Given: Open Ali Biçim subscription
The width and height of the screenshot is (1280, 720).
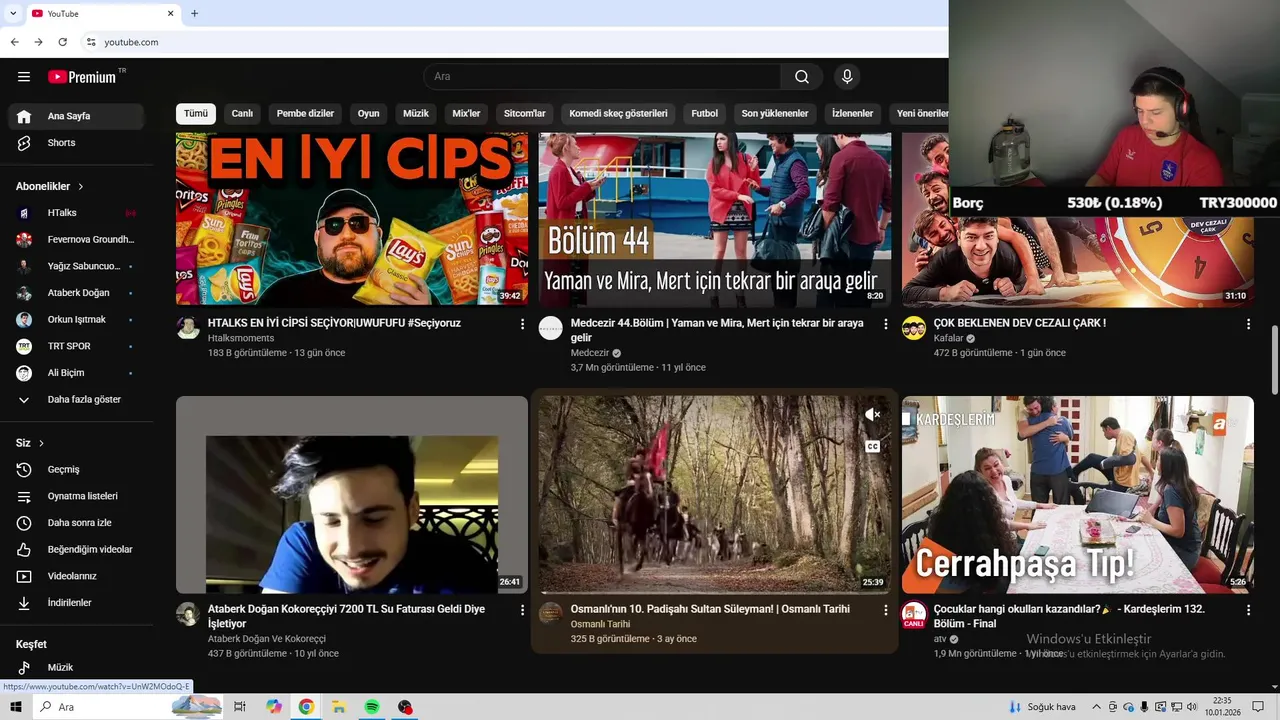Looking at the screenshot, I should click(x=76, y=373).
